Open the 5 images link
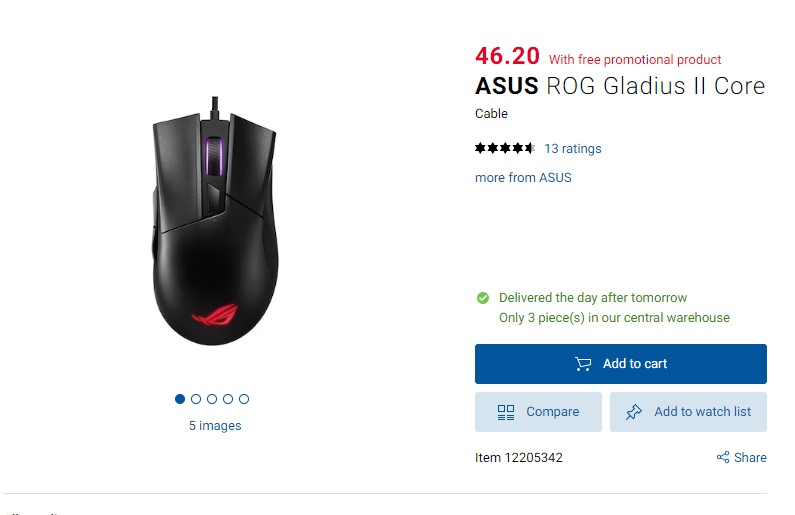 pos(215,426)
